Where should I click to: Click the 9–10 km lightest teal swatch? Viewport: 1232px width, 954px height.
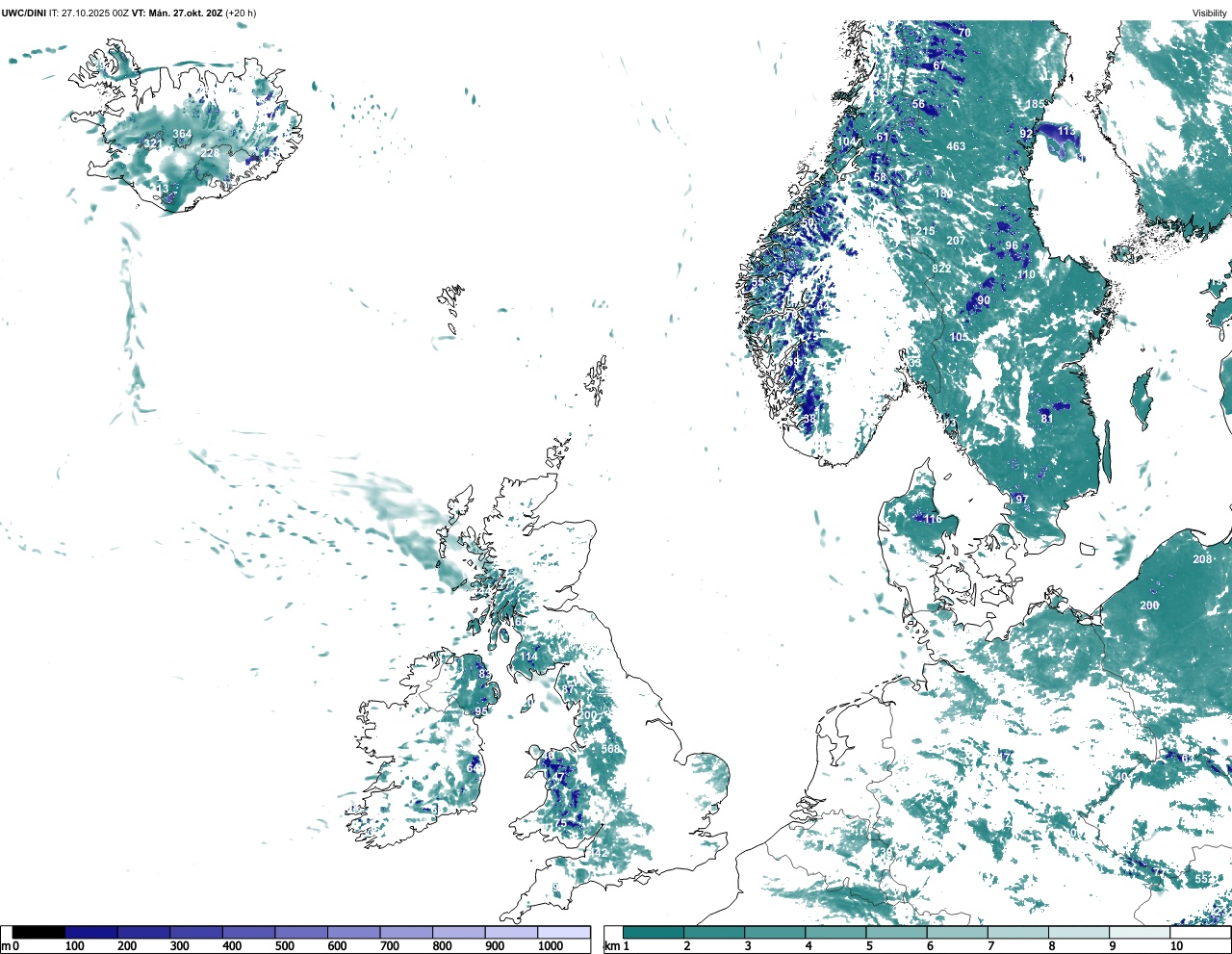click(1141, 932)
